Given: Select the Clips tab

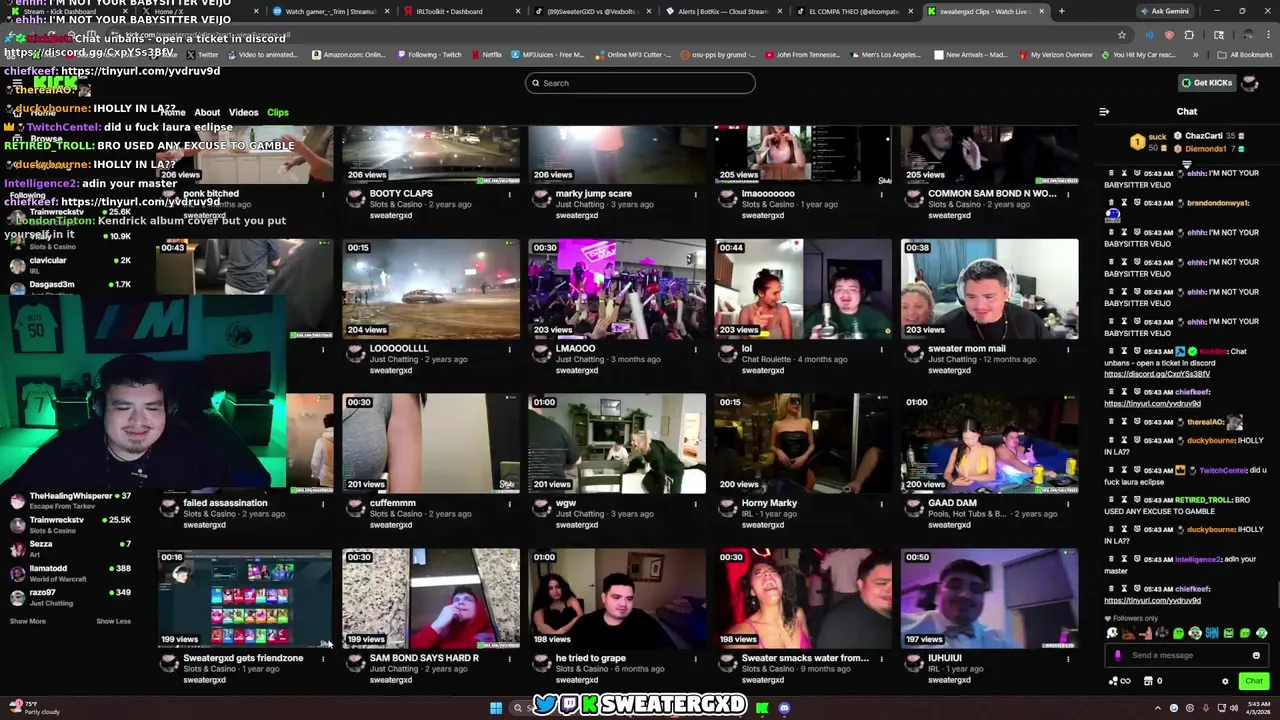Looking at the screenshot, I should click(x=278, y=112).
